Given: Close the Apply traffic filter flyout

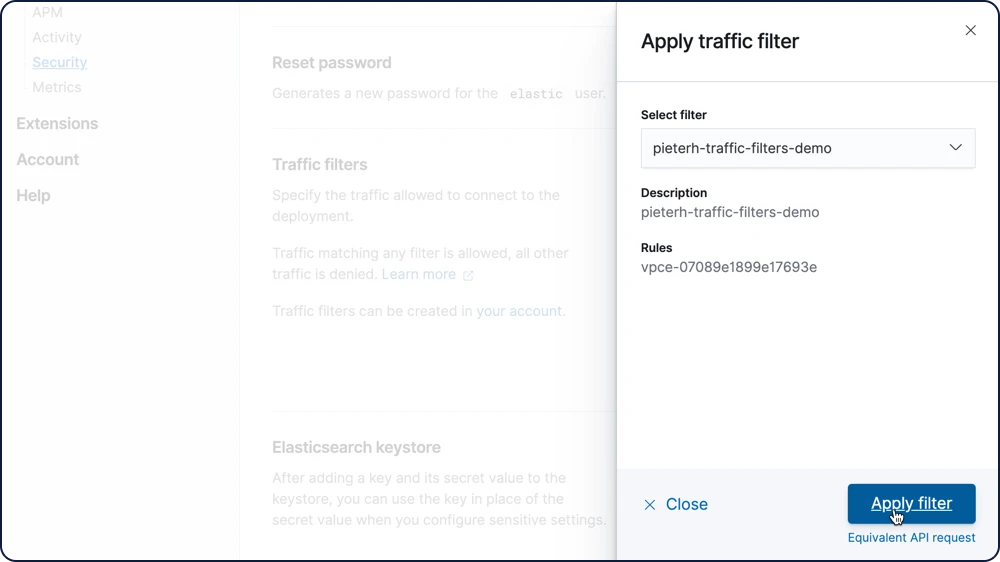Looking at the screenshot, I should [x=970, y=31].
